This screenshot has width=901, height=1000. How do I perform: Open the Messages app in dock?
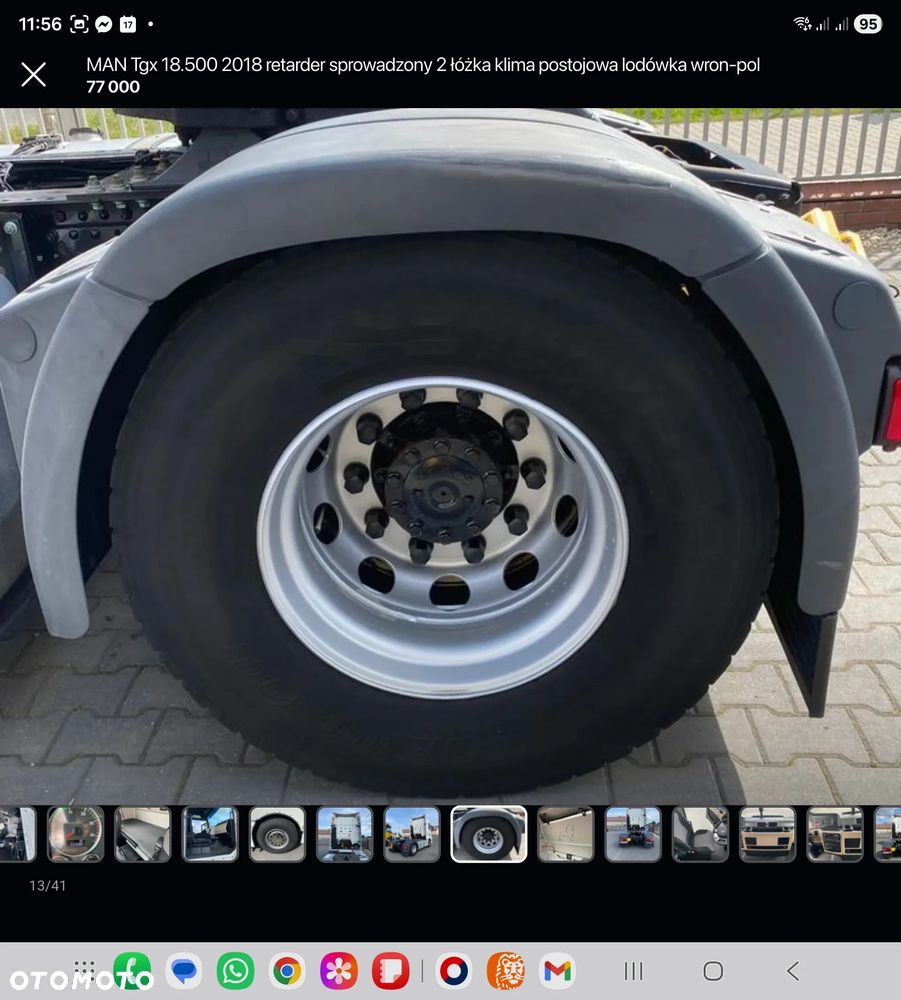point(184,971)
